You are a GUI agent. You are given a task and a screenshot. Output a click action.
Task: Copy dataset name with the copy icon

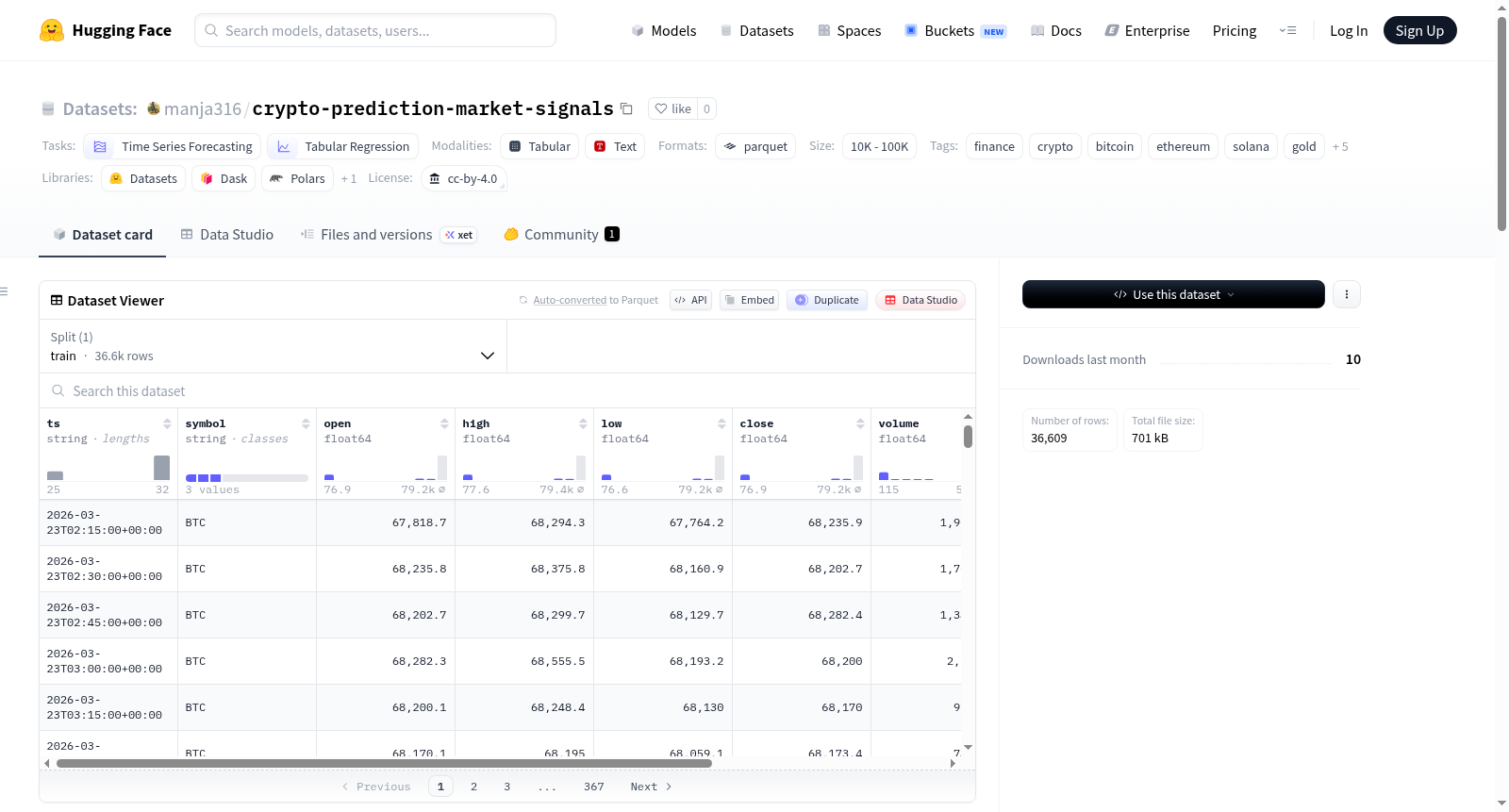(x=626, y=108)
